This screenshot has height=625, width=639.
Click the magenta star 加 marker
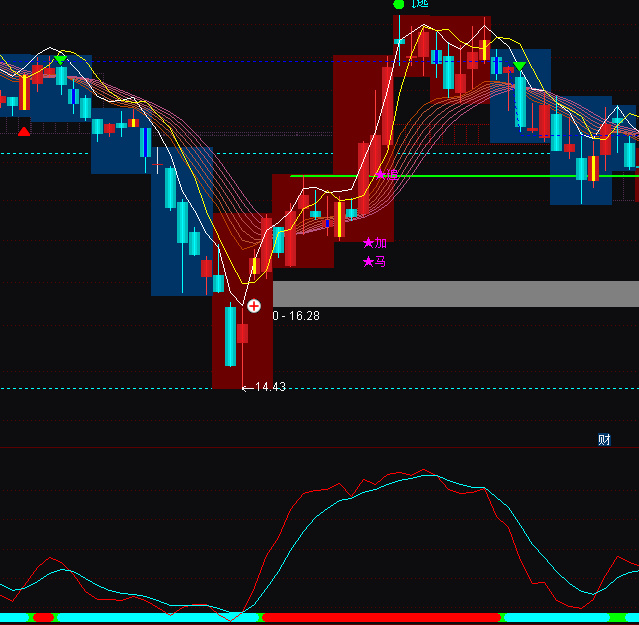pos(375,243)
